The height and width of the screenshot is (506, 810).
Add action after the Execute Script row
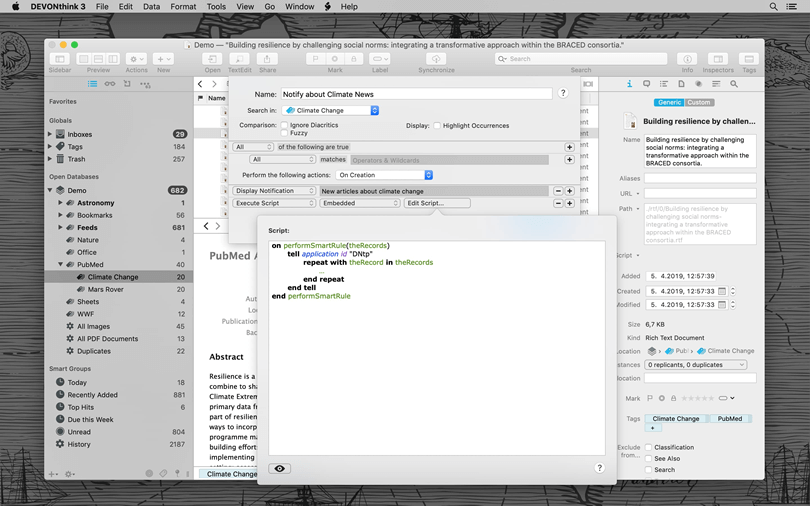[569, 203]
